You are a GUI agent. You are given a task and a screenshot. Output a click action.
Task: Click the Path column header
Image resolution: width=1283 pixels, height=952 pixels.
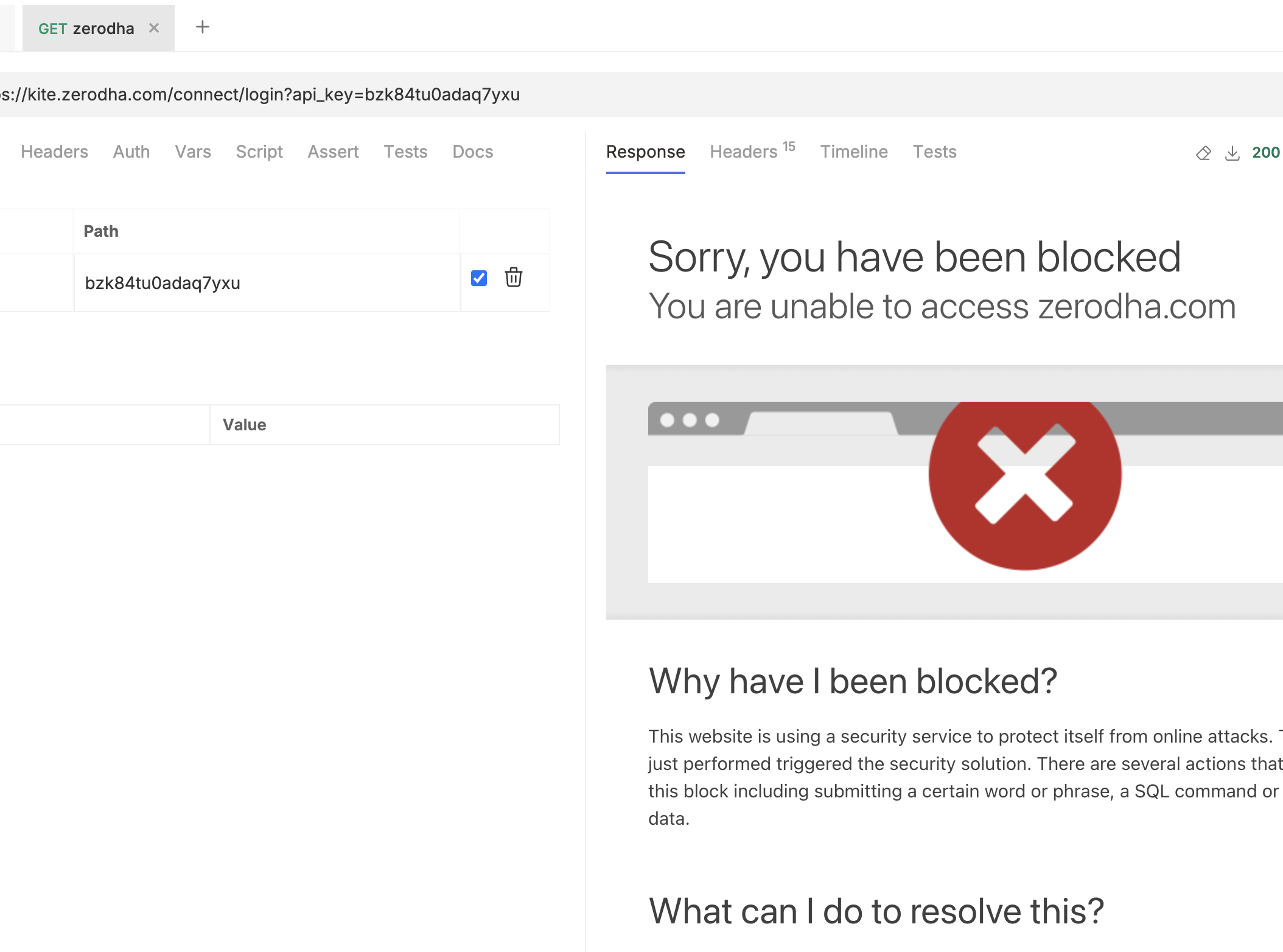267,231
